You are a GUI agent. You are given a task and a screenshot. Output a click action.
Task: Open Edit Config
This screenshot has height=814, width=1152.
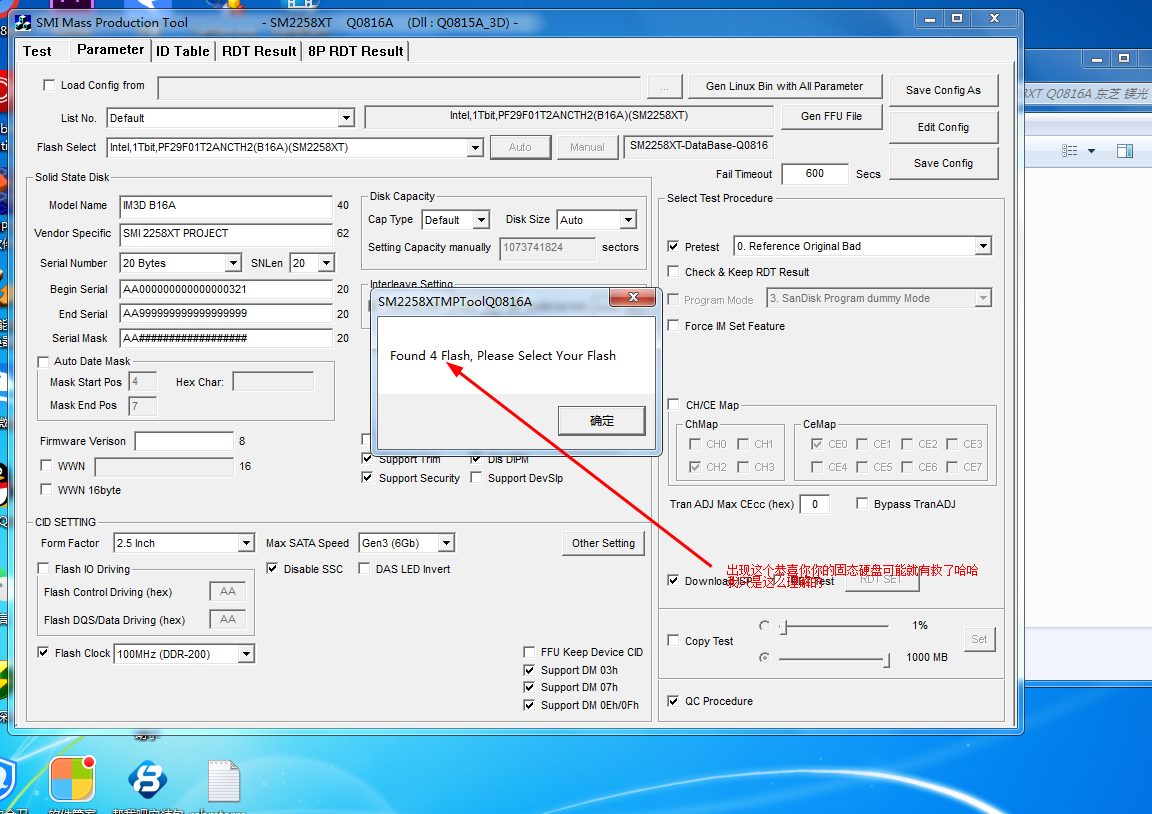pos(943,127)
